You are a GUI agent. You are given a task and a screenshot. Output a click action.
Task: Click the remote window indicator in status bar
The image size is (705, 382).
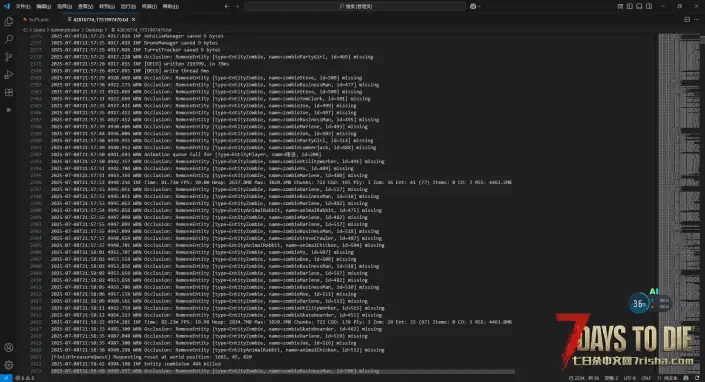click(6, 378)
